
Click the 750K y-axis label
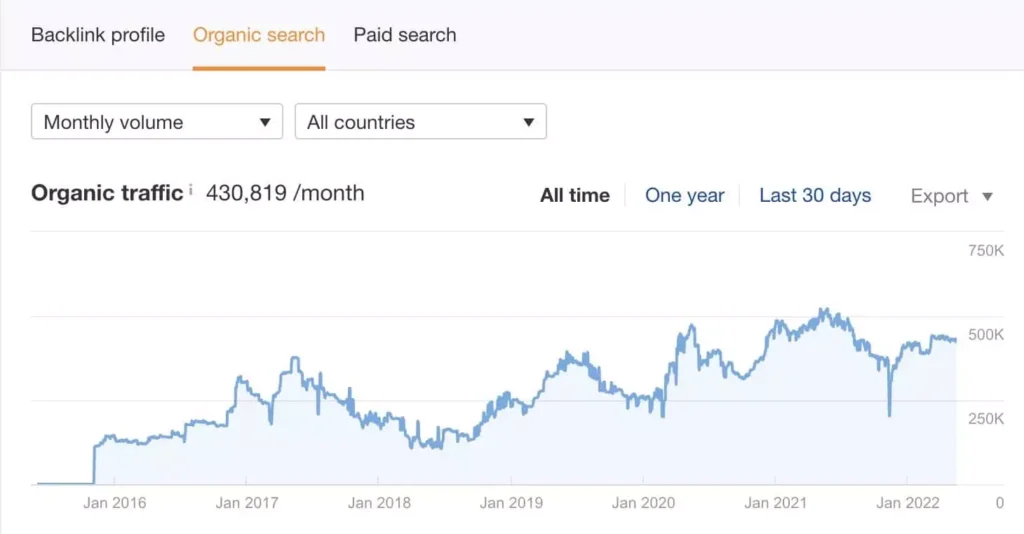click(x=986, y=250)
